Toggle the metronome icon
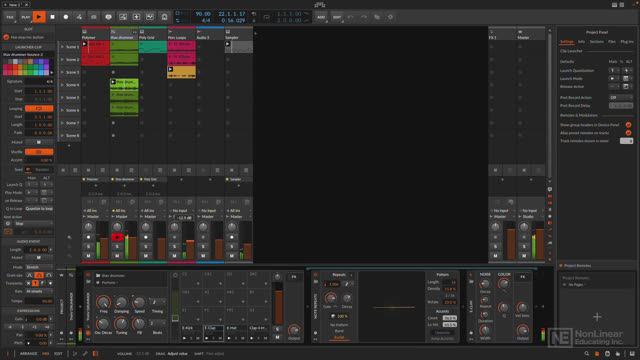640x360 pixels. (164, 17)
